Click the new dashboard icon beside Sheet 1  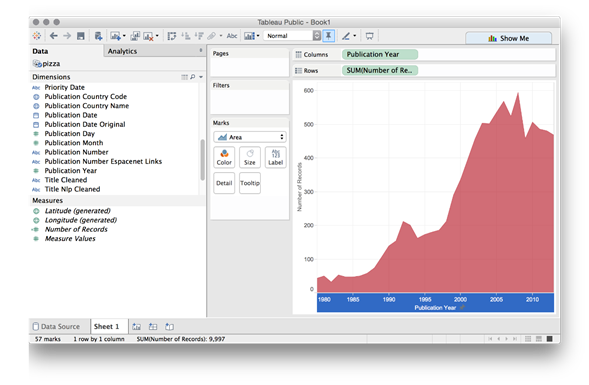click(153, 326)
